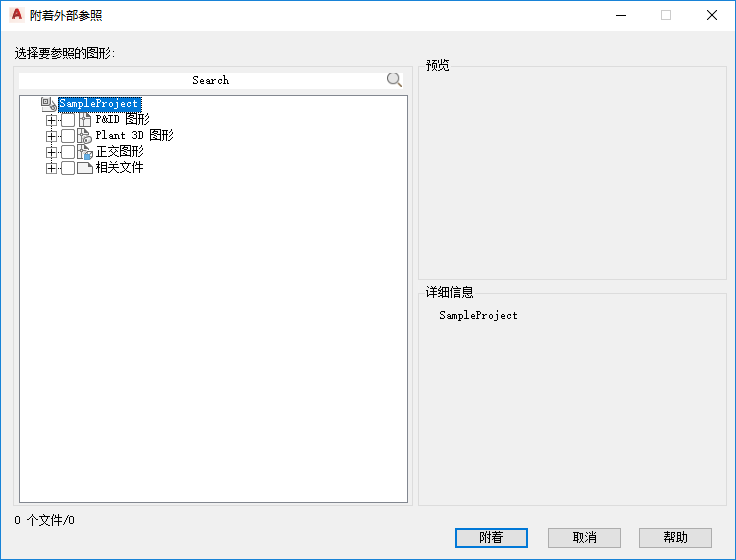Check the P&ID 图形 checkbox
Image resolution: width=736 pixels, height=560 pixels.
[68, 120]
